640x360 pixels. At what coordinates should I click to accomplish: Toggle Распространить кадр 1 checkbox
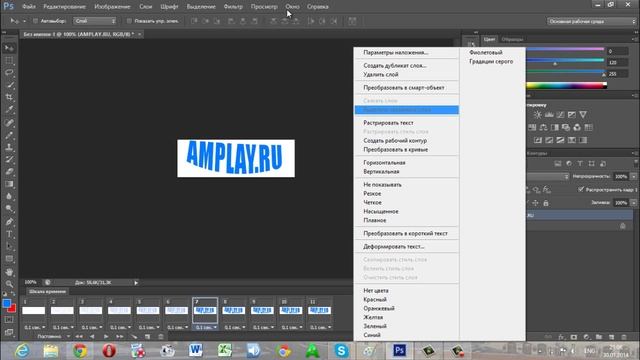pyautogui.click(x=581, y=190)
